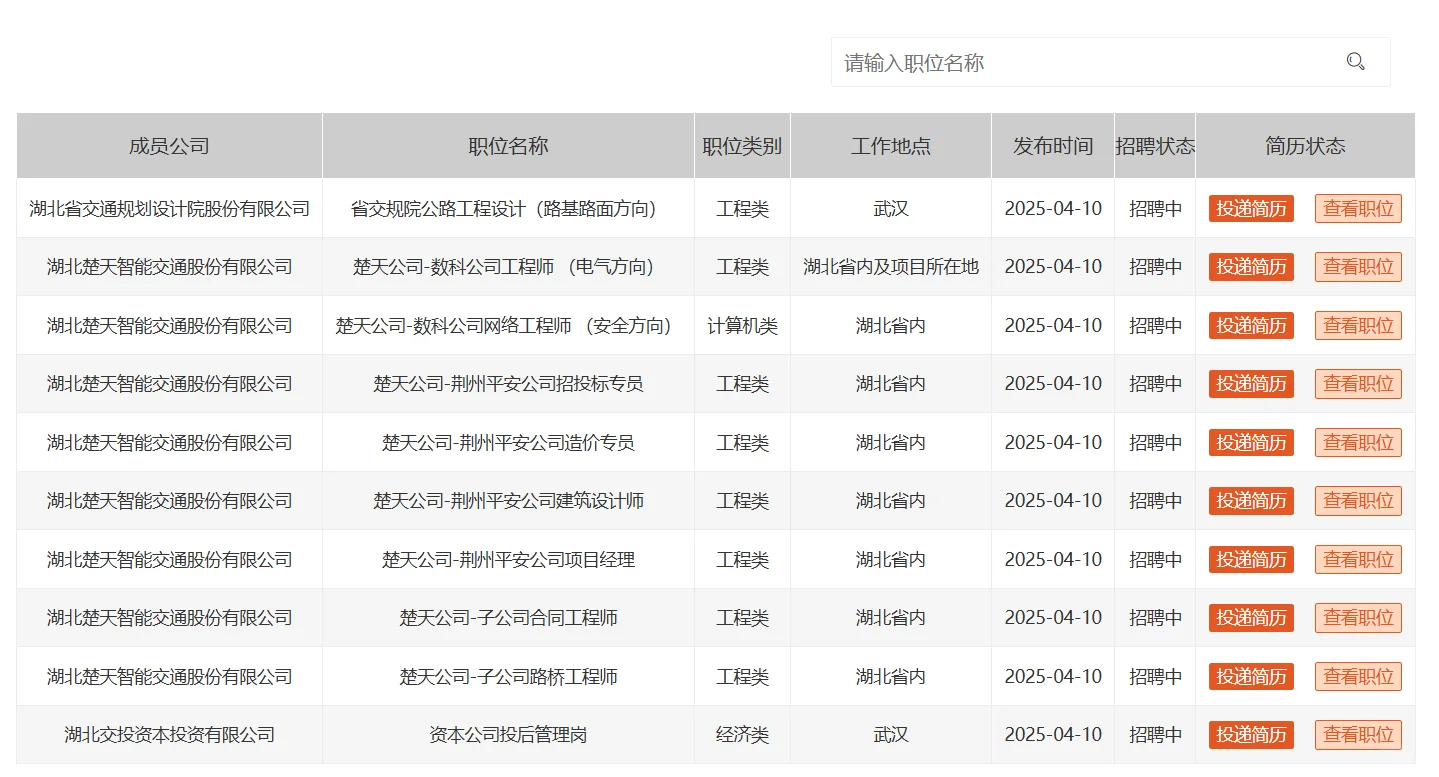The image size is (1439, 777).
Task: Click location 湖北省内及项目所在地
Action: click(891, 267)
